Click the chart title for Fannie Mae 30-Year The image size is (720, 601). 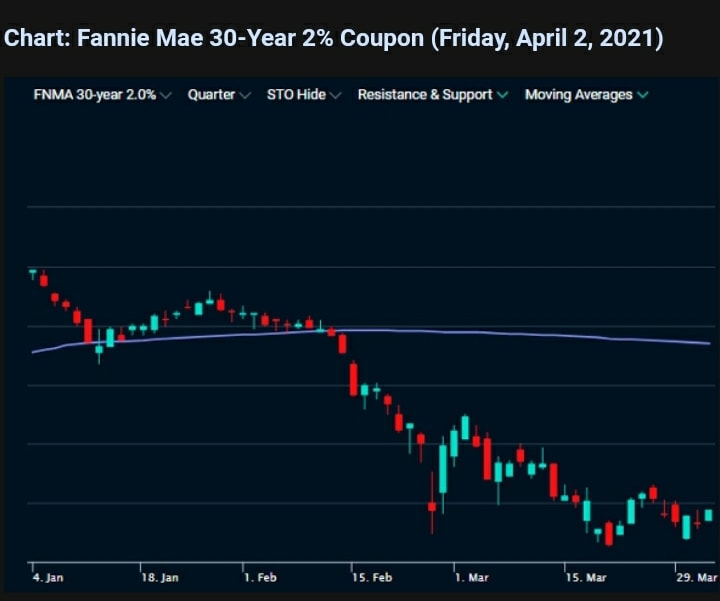[x=333, y=39]
